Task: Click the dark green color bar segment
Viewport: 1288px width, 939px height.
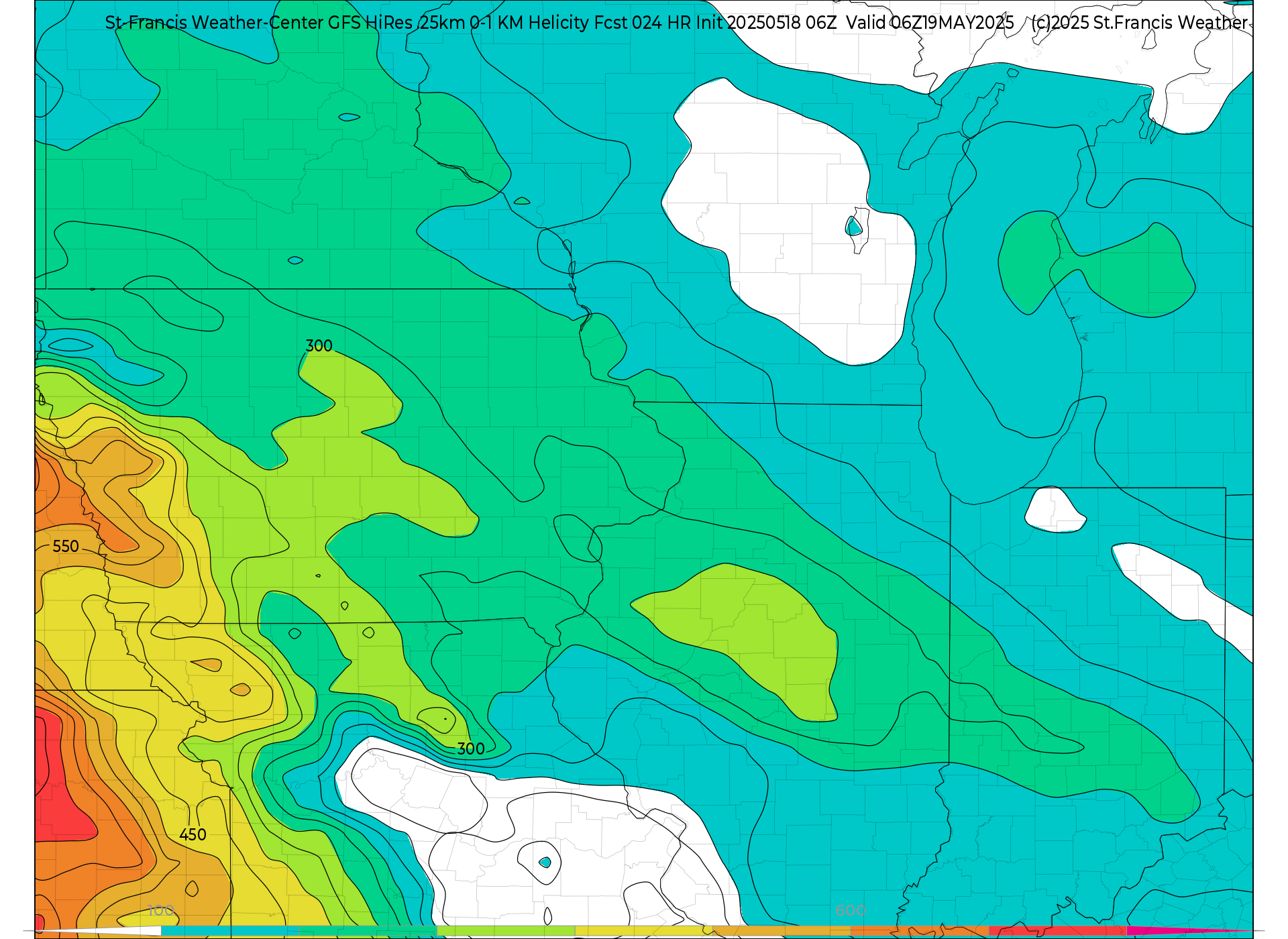Action: click(x=368, y=931)
